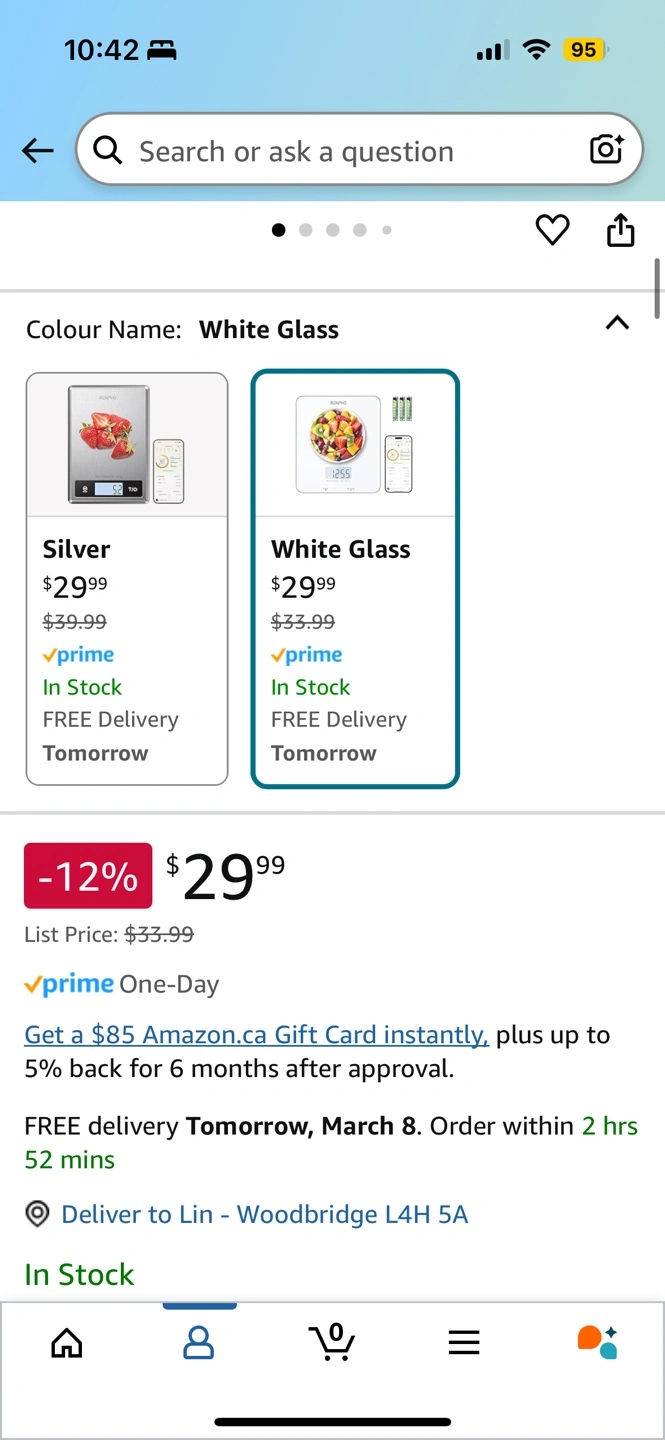Open the hamburger menu tab
The width and height of the screenshot is (665, 1440).
coord(464,1342)
